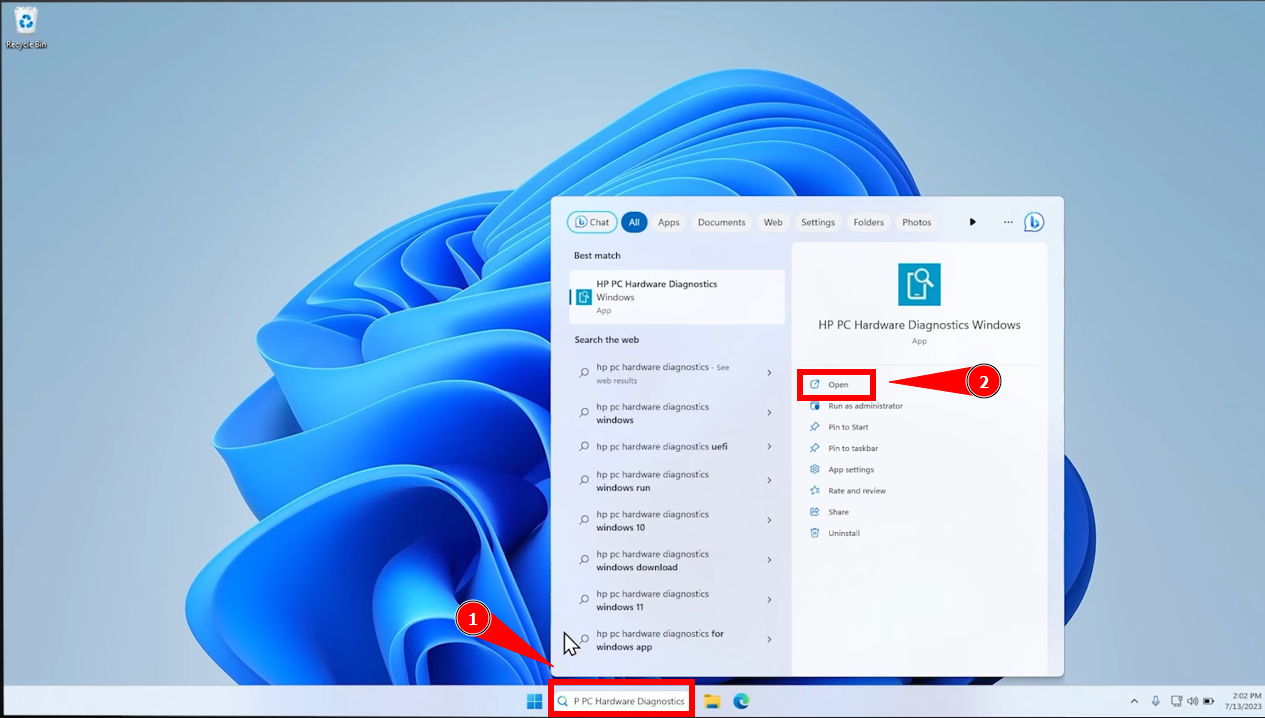Click the HP PC Hardware Diagnostics icon under Best match

click(x=583, y=295)
